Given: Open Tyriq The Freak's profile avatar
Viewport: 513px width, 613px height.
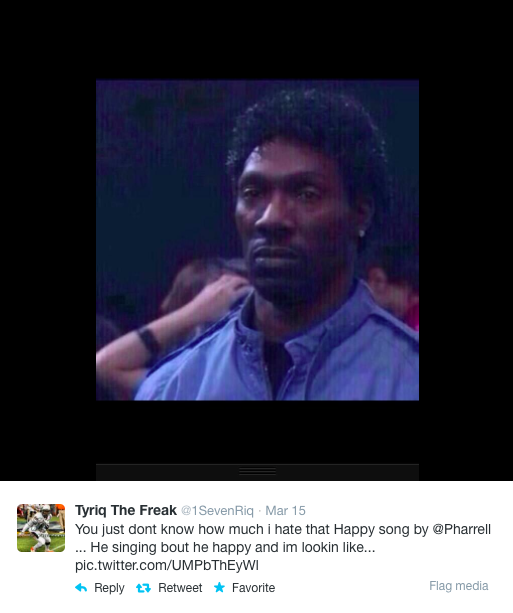Looking at the screenshot, I should click(x=41, y=528).
